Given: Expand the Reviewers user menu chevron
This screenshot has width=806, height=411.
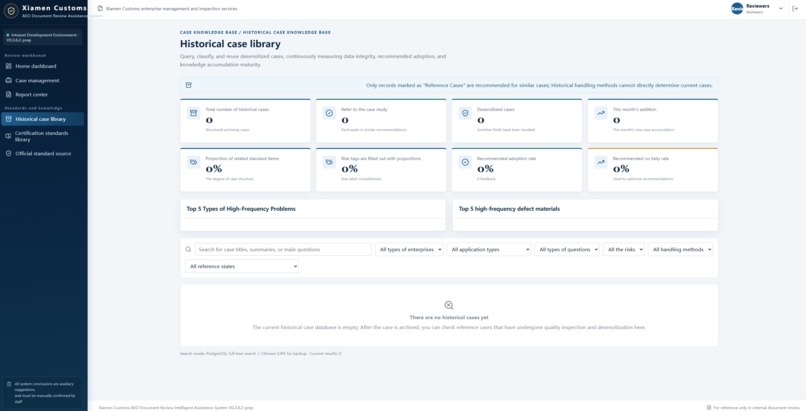Looking at the screenshot, I should click(781, 9).
